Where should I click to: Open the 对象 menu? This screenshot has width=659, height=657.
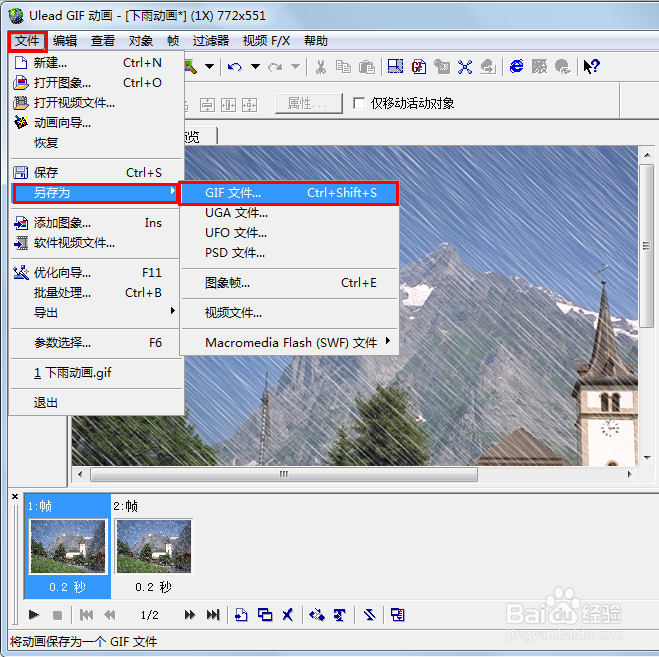coord(140,41)
